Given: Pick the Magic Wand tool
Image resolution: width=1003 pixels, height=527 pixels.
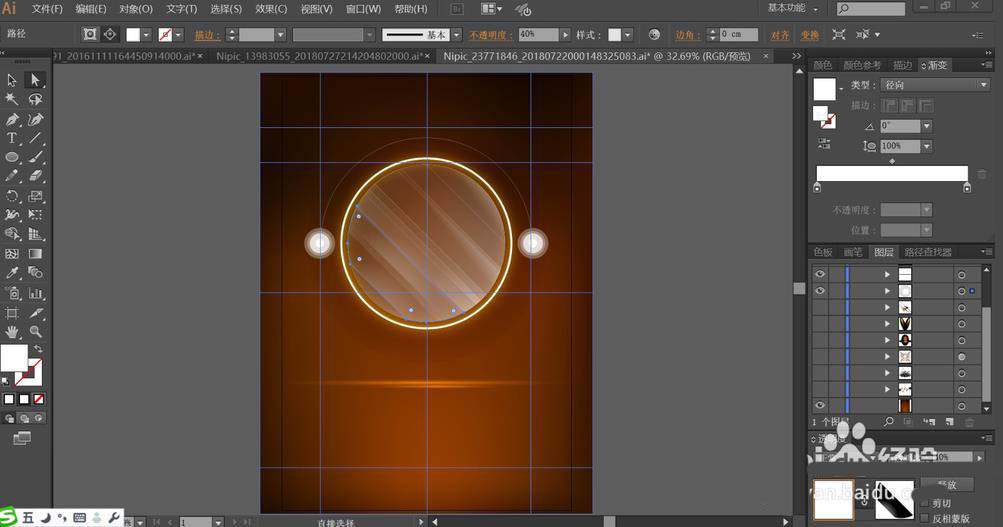Looking at the screenshot, I should [x=12, y=99].
